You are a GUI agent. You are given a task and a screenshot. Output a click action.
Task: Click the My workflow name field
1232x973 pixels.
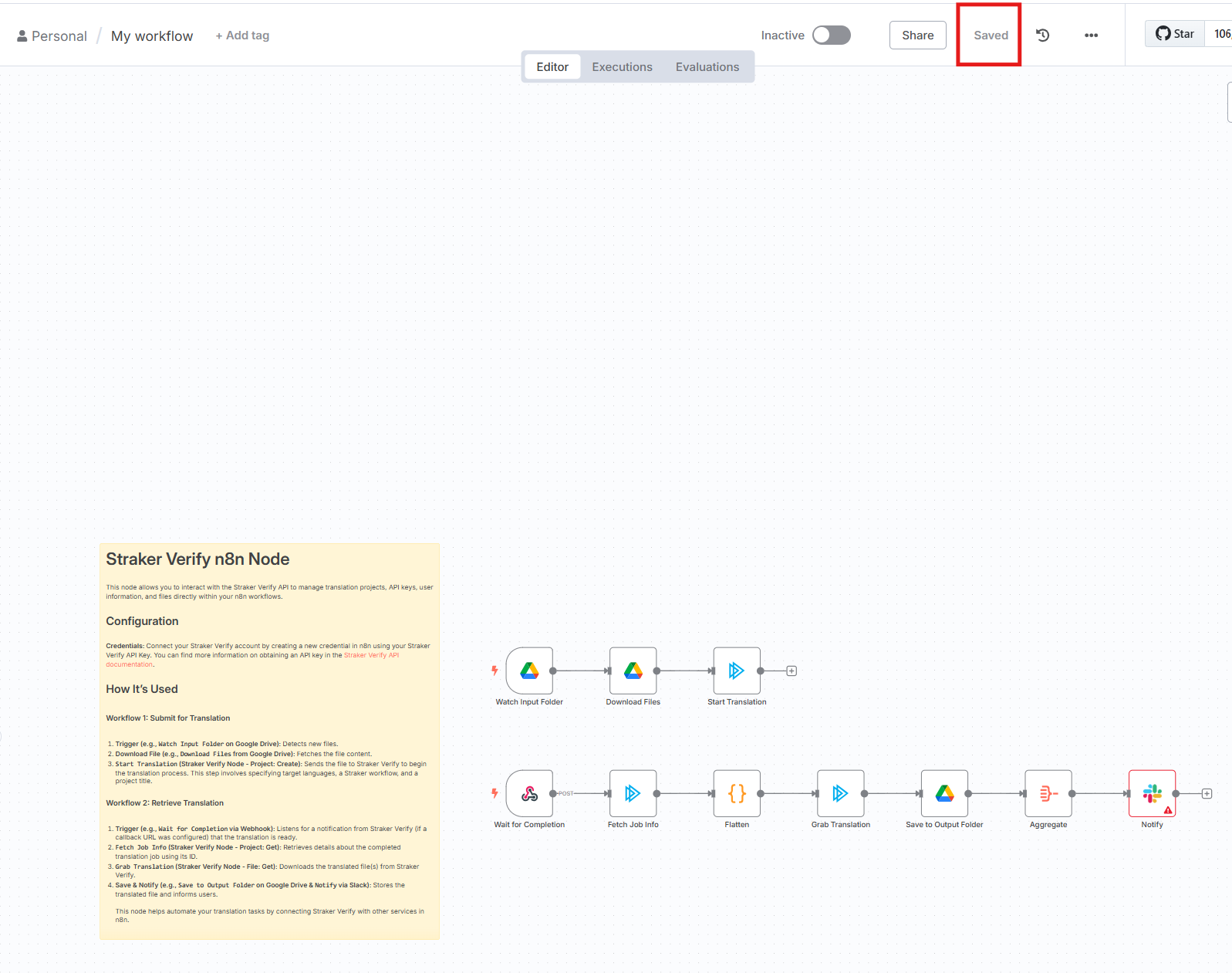click(152, 36)
